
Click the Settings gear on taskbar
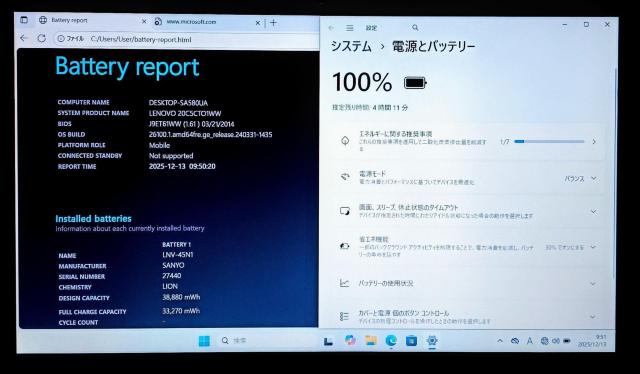432,341
